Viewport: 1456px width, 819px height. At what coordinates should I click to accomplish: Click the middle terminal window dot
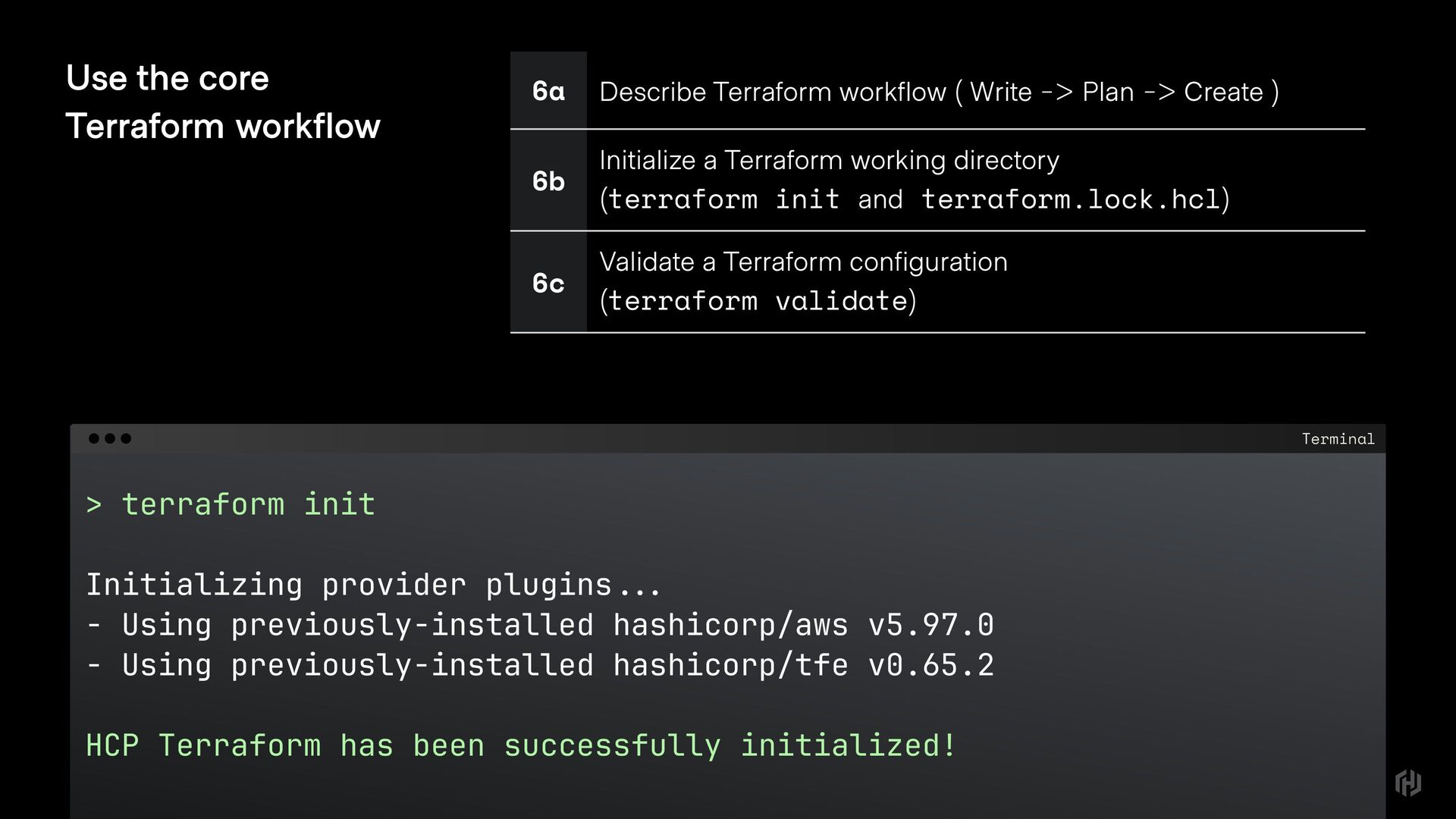pos(110,438)
